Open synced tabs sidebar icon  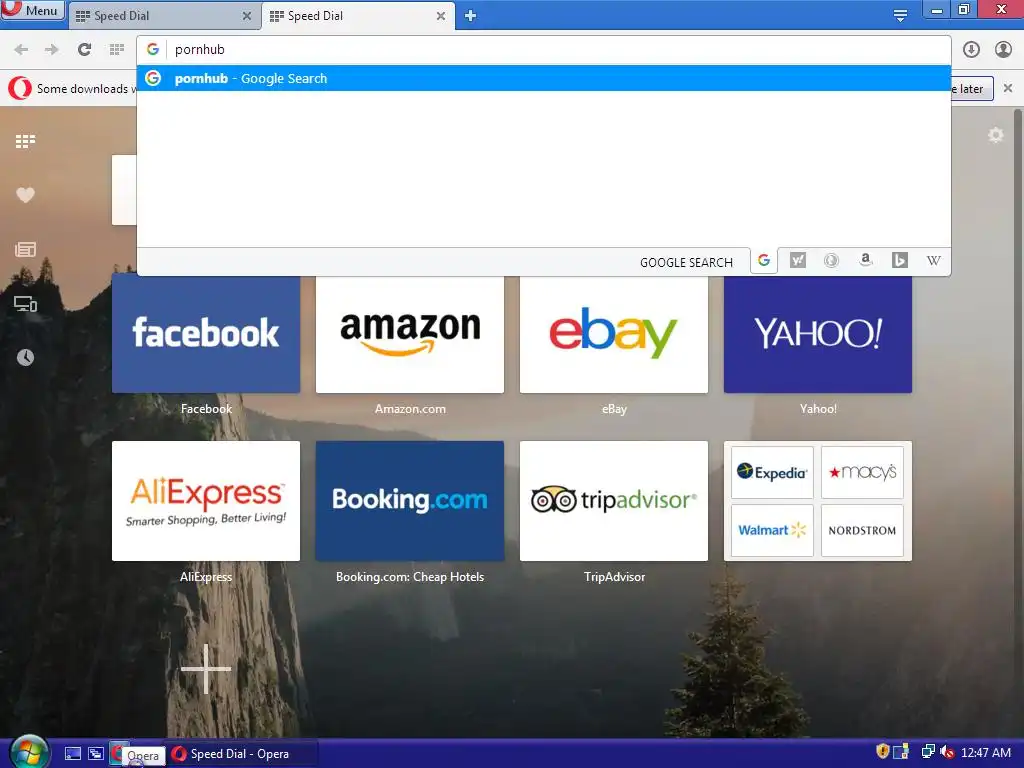pyautogui.click(x=25, y=304)
